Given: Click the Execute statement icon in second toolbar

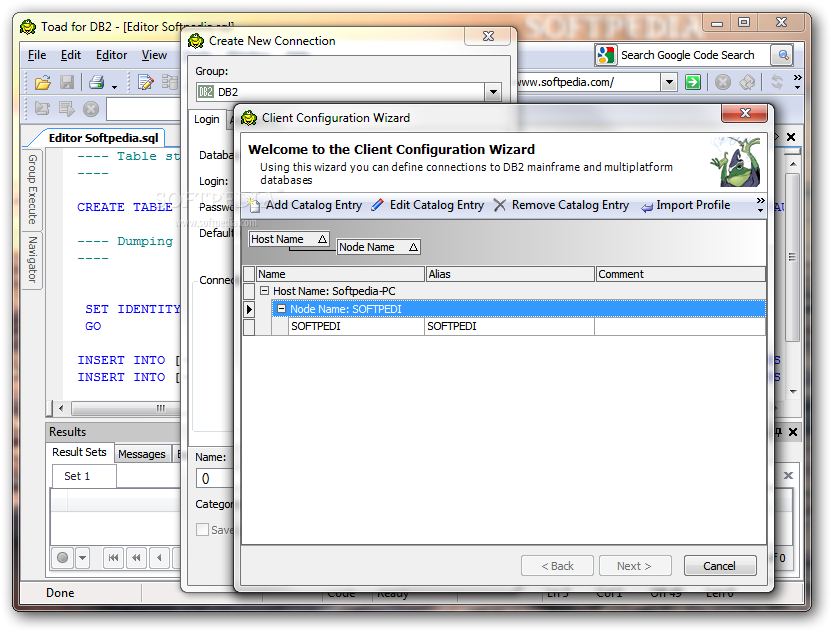Looking at the screenshot, I should (x=42, y=109).
